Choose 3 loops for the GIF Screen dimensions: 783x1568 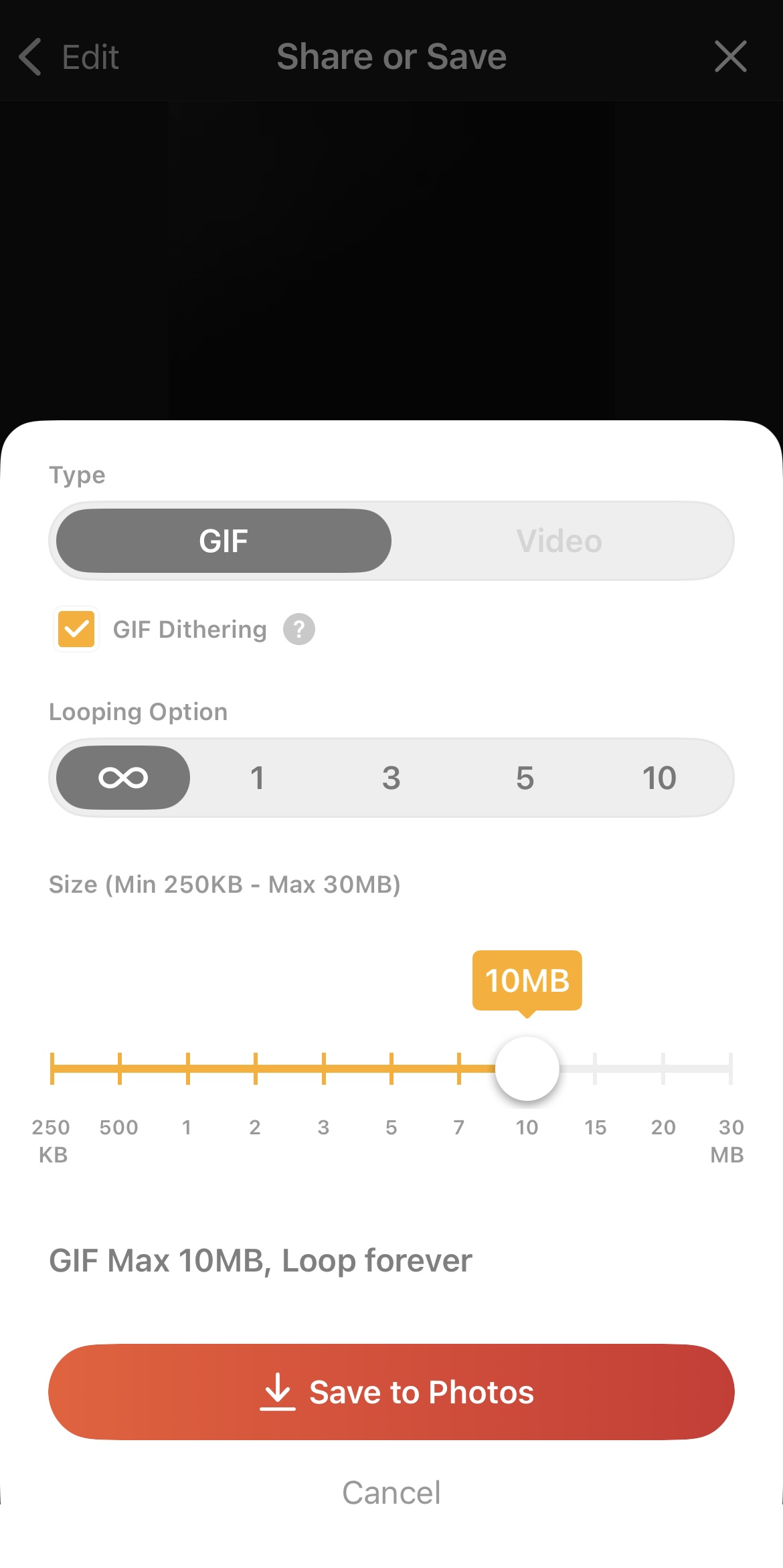pyautogui.click(x=391, y=777)
